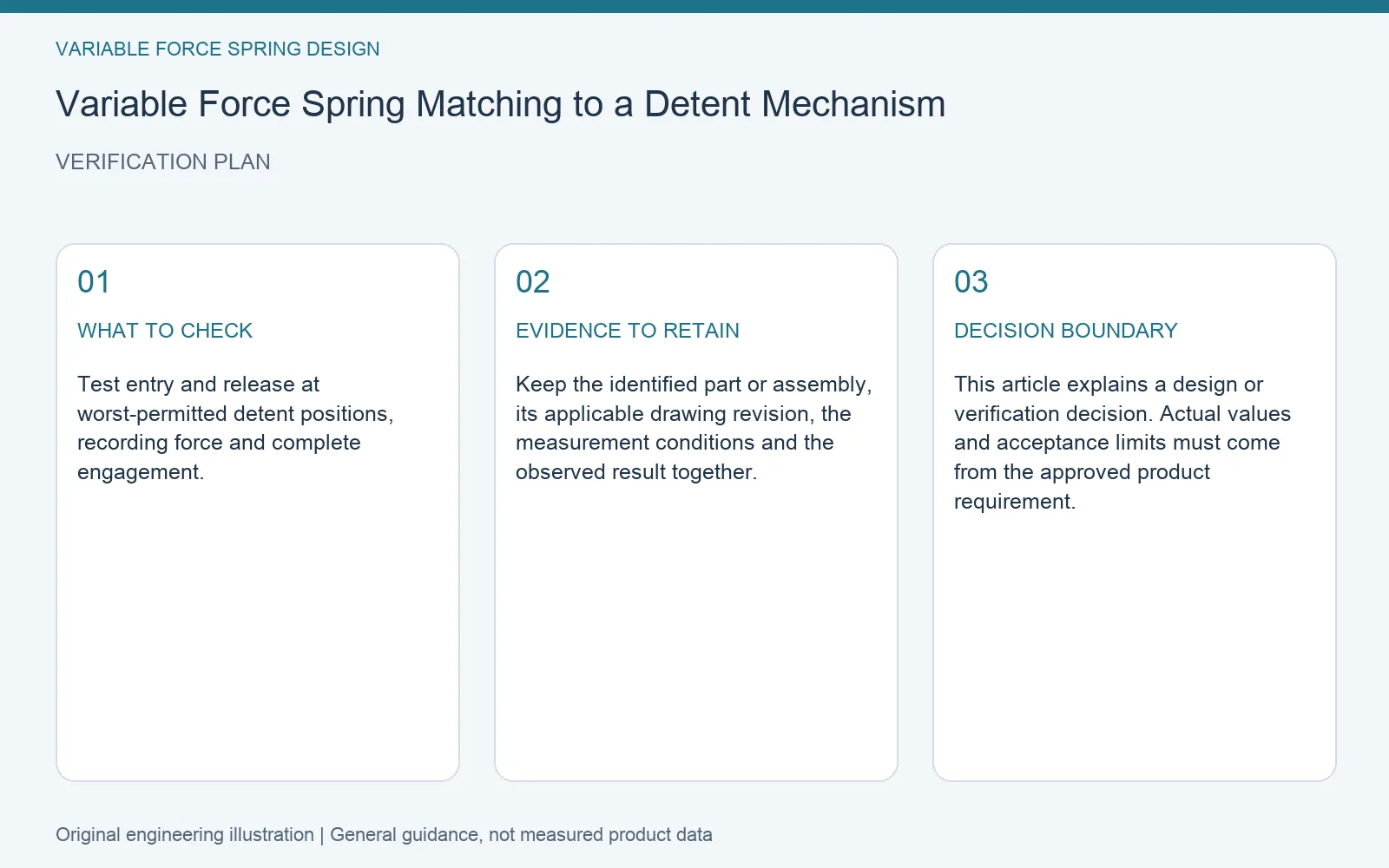Viewport: 1389px width, 868px height.
Task: Click the 'VERIFICATION PLAN' subtitle
Action: pyautogui.click(x=163, y=162)
